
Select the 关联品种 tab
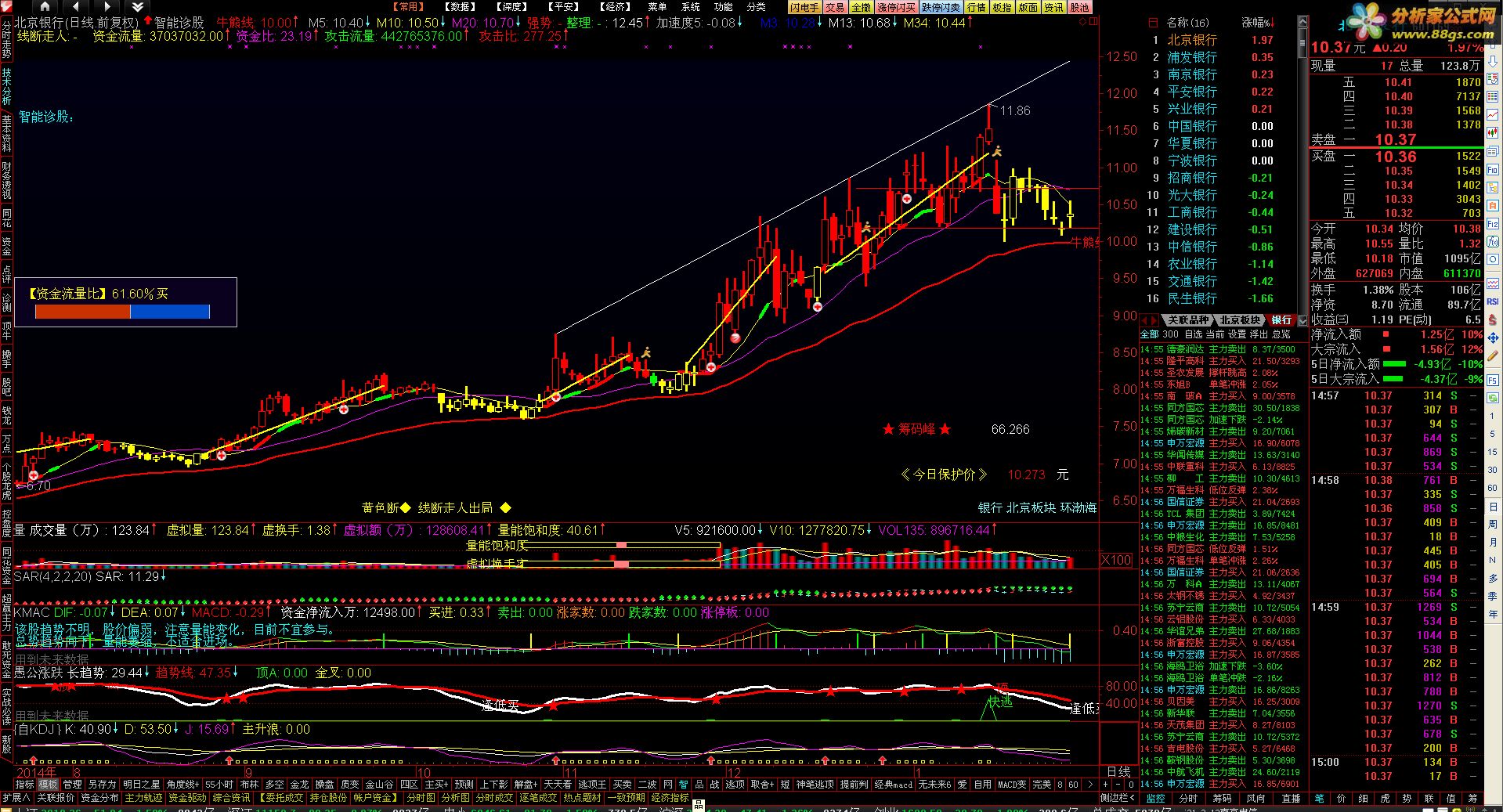pos(1188,320)
